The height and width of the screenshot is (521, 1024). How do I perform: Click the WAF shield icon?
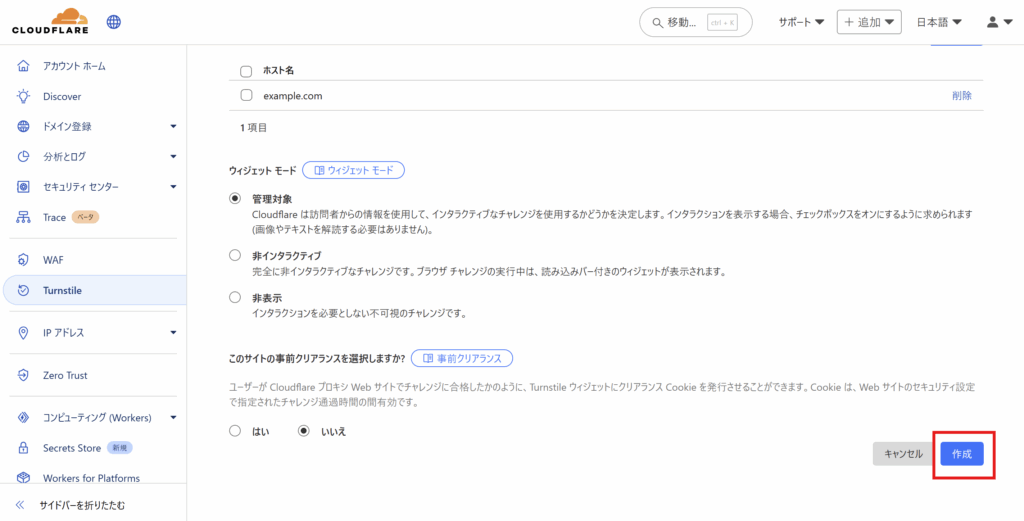coord(24,260)
